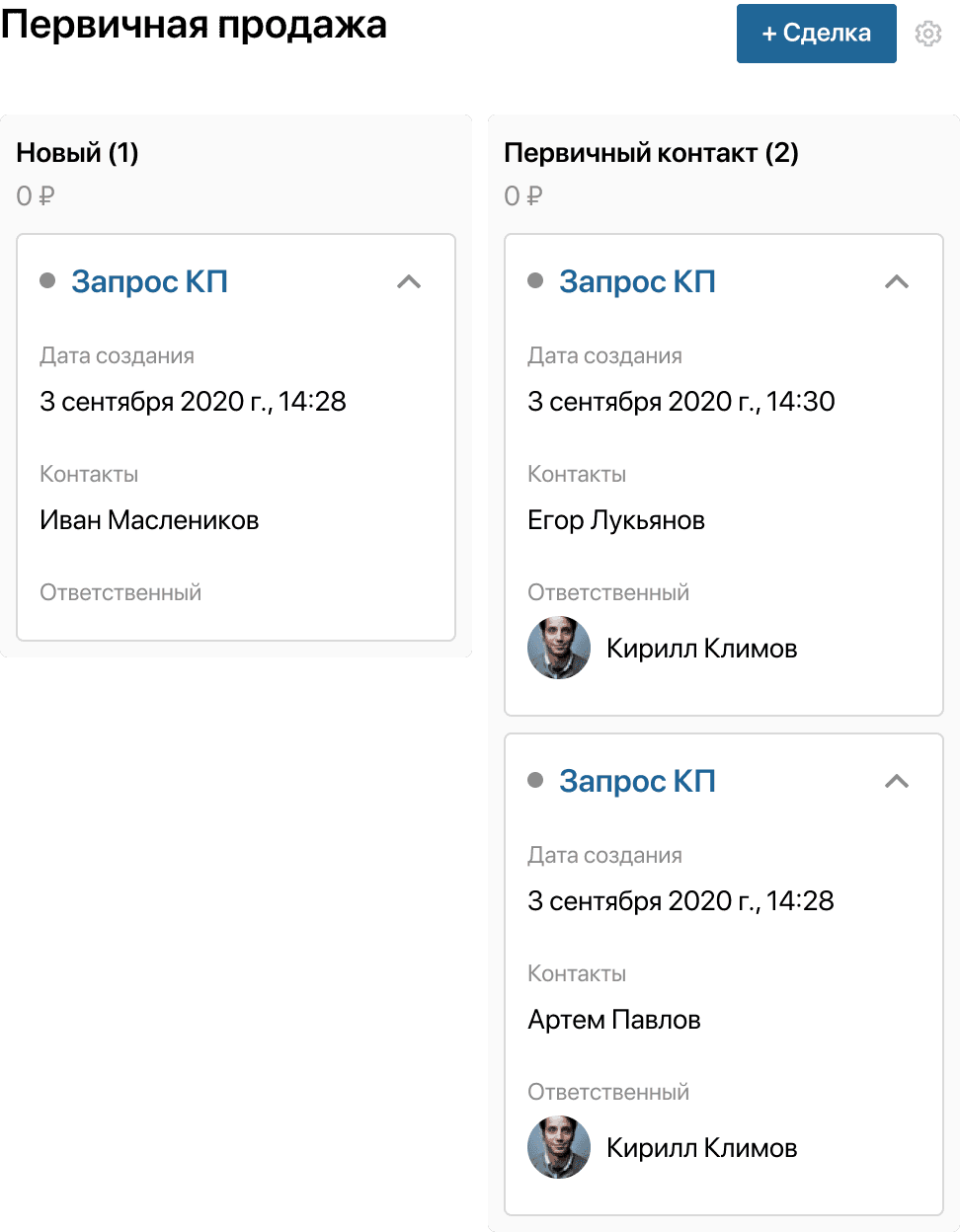960x1232 pixels.
Task: Select contact name Иван Маслеников
Action: pos(149,520)
